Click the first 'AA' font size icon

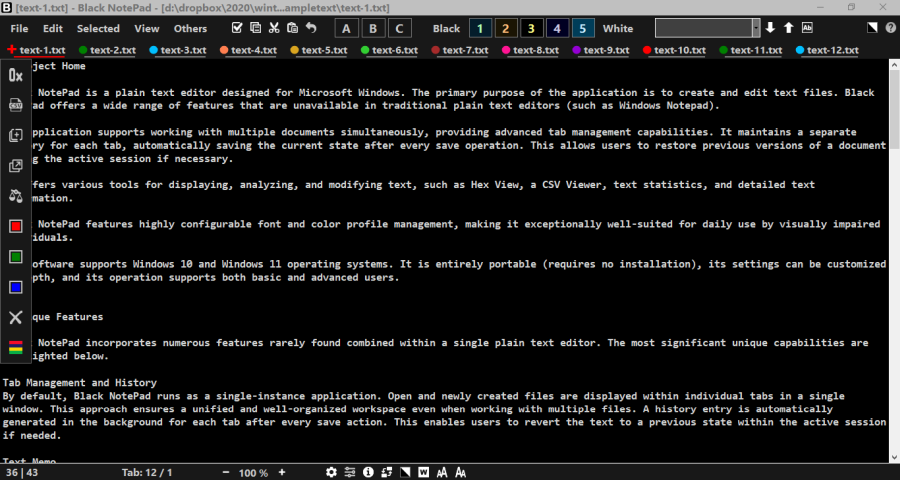click(442, 473)
